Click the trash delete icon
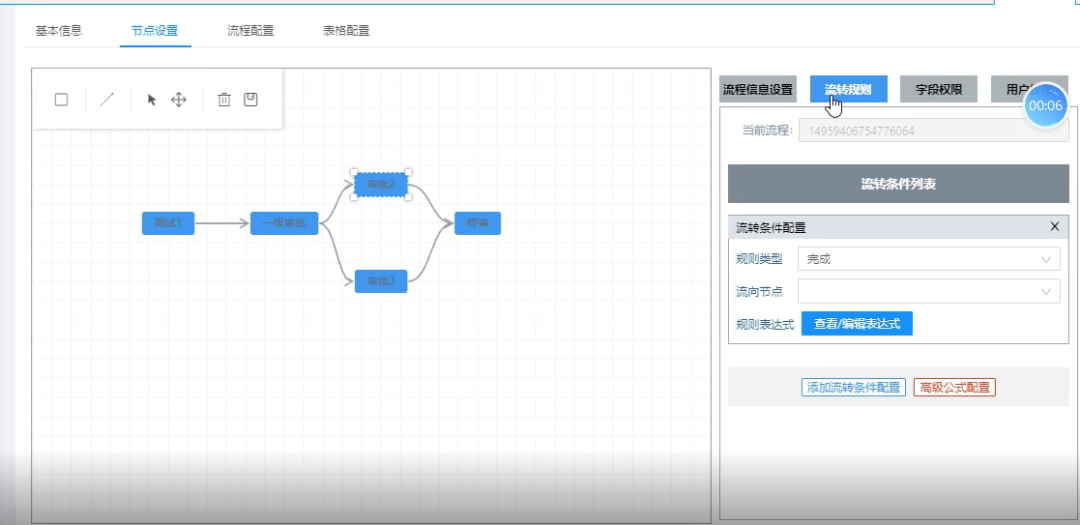The width and height of the screenshot is (1080, 525). click(224, 99)
